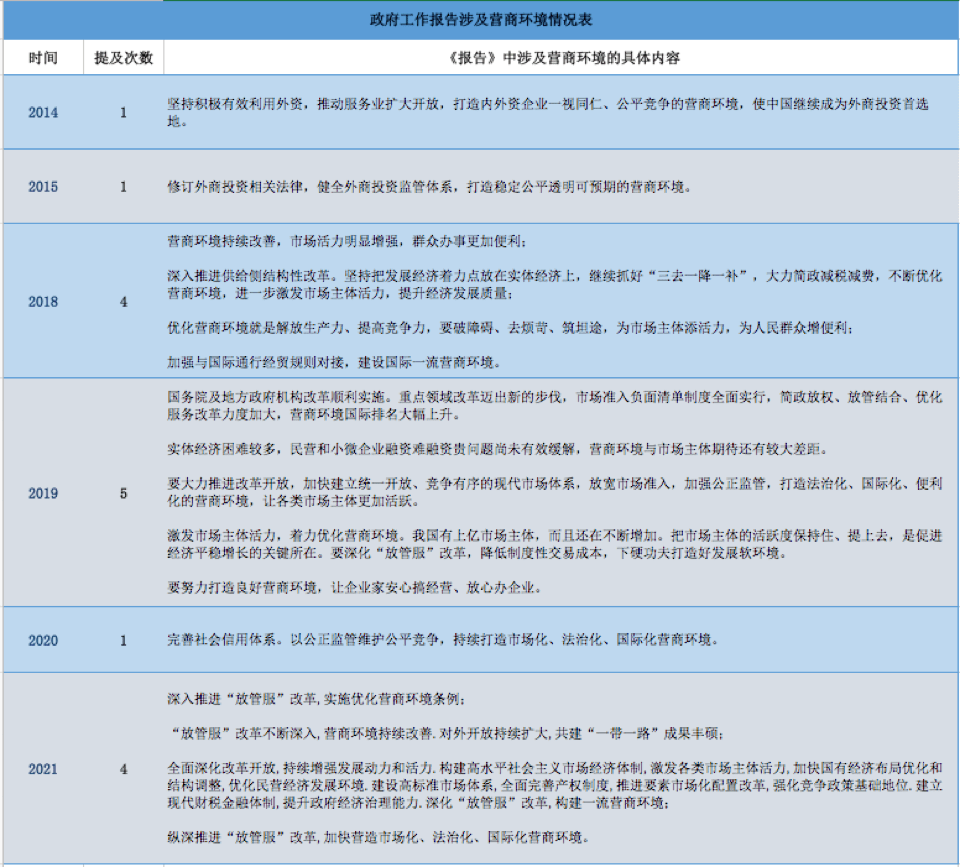This screenshot has height=867, width=960.
Task: Select the 2014 year cell
Action: pos(43,113)
